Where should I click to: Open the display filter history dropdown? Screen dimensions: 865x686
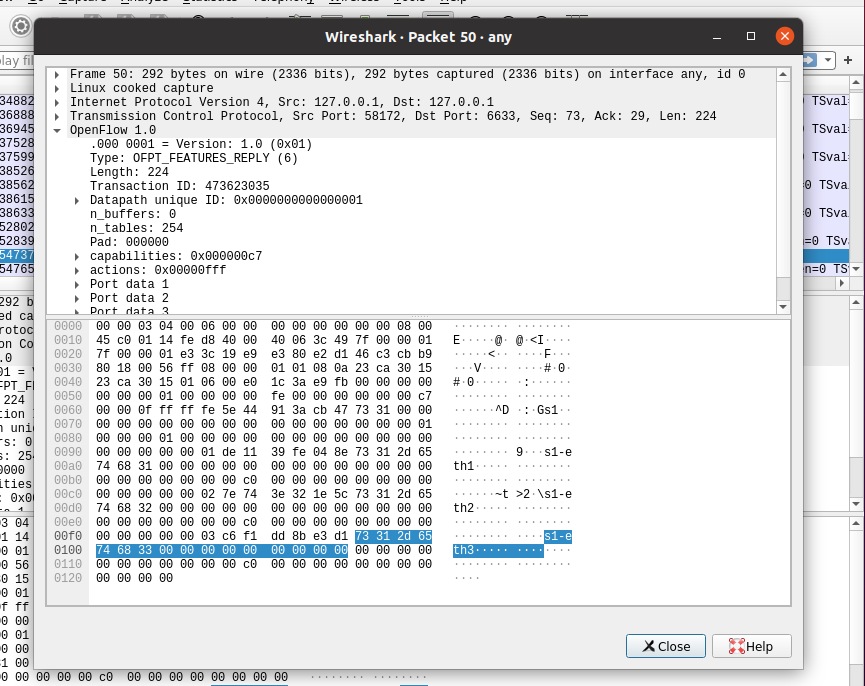tap(827, 60)
